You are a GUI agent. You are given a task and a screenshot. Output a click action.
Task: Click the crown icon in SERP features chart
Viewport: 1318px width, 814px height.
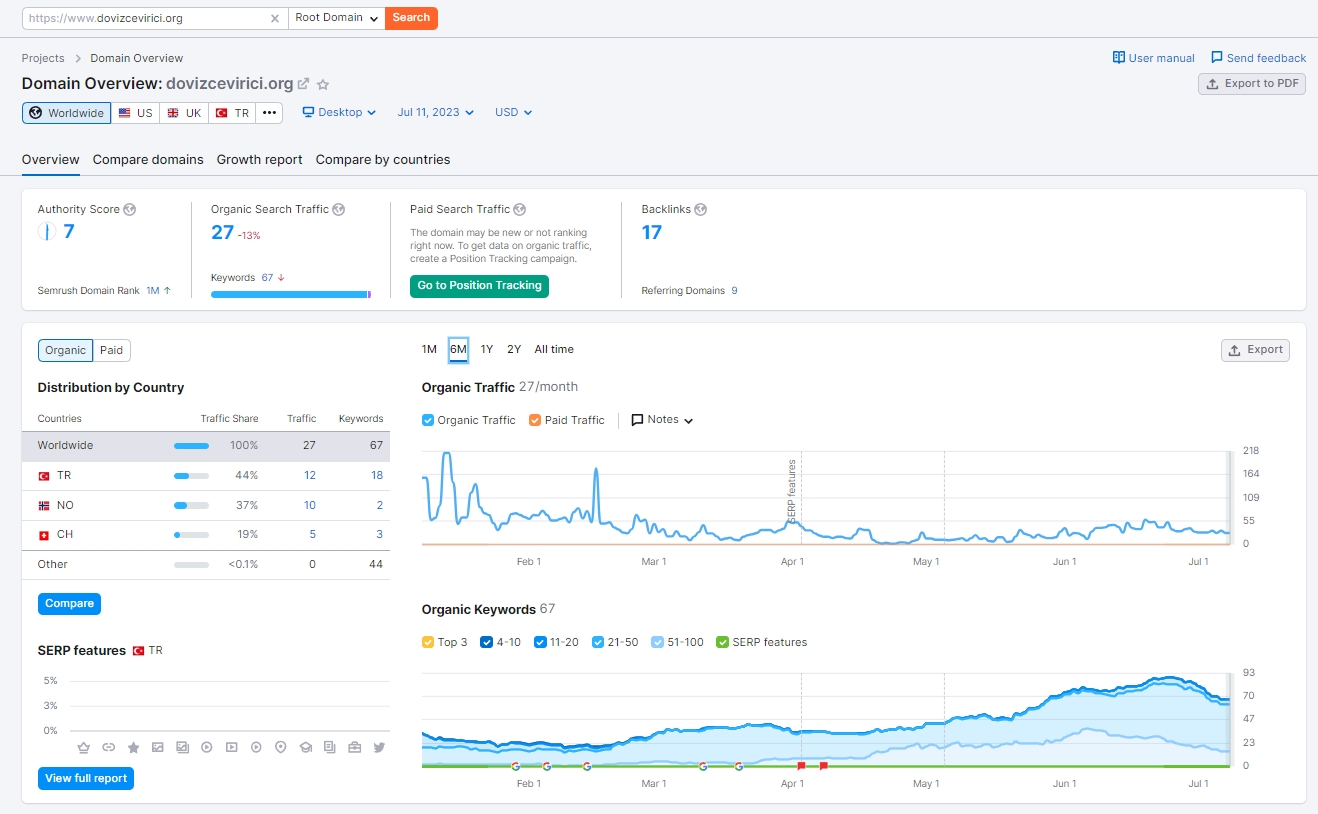pos(84,747)
